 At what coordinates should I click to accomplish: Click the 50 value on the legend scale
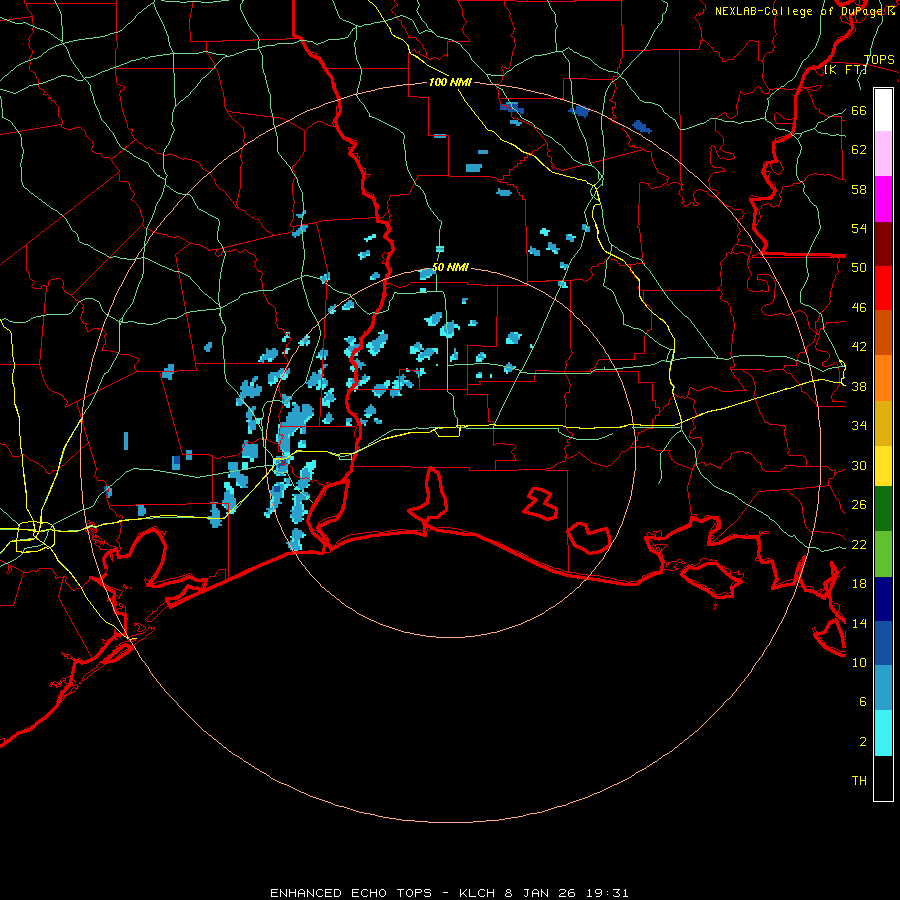[x=859, y=268]
